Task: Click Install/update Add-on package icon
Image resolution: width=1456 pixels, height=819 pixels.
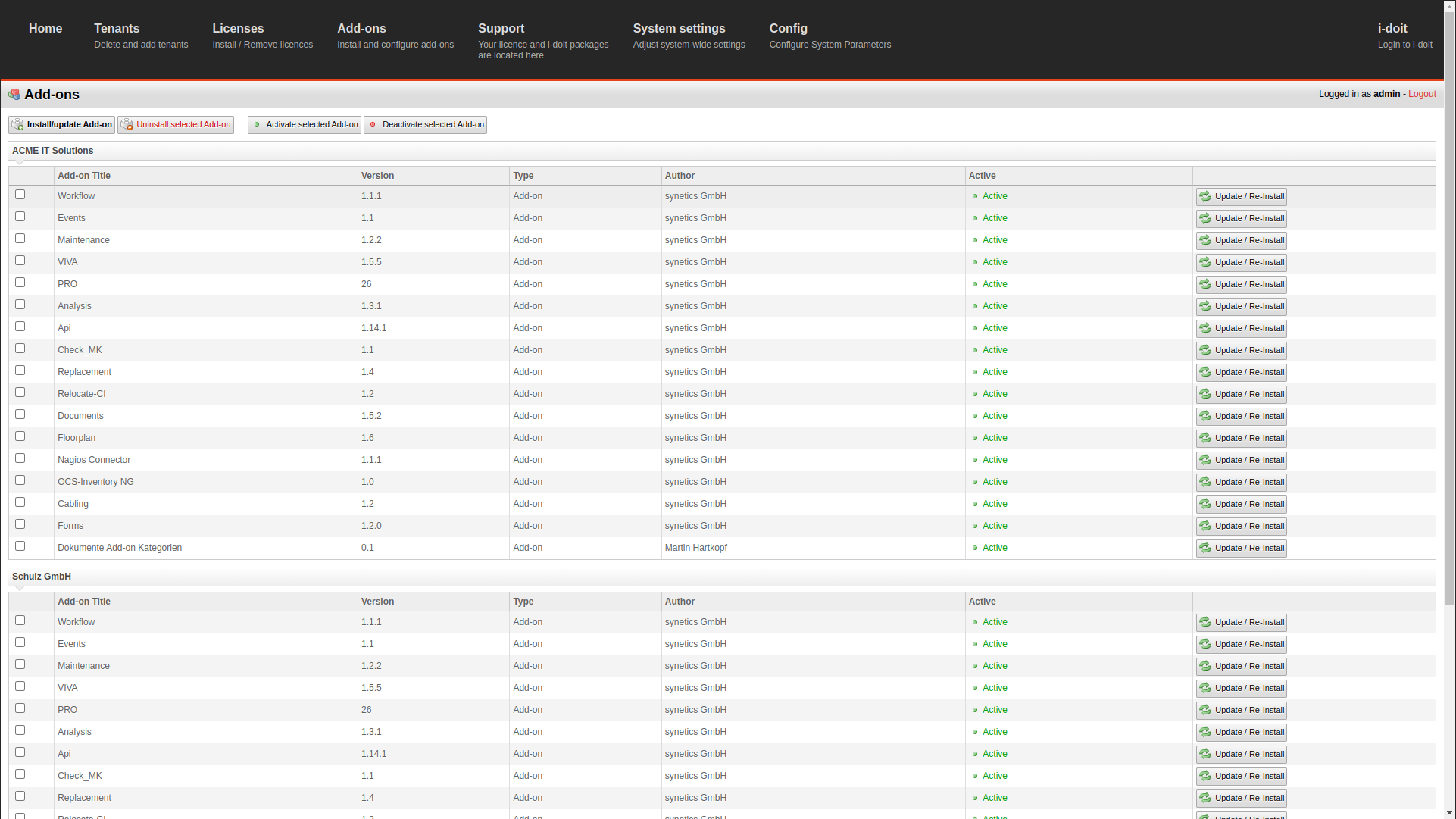Action: click(x=17, y=125)
